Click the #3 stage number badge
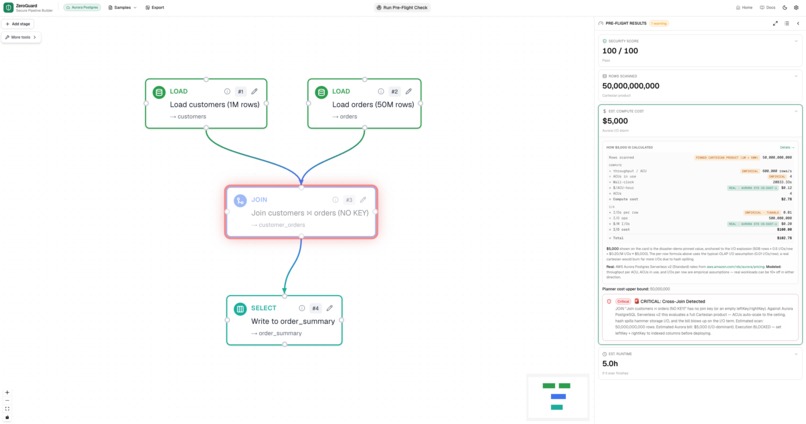 pyautogui.click(x=349, y=200)
